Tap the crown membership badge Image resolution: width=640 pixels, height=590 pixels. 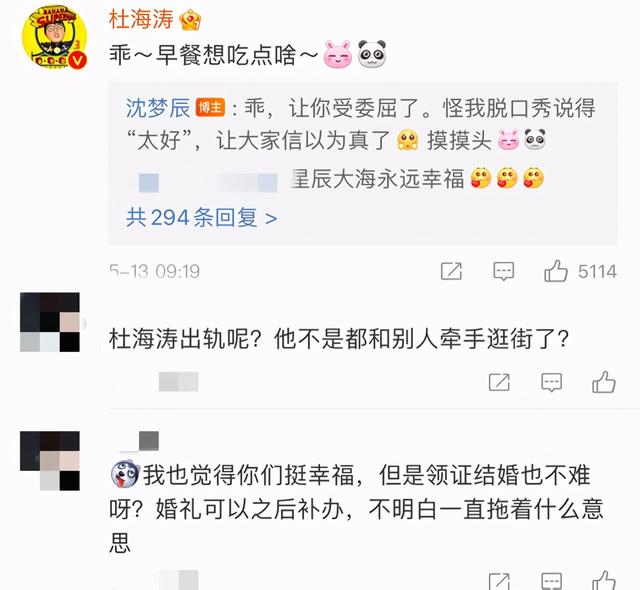[190, 20]
